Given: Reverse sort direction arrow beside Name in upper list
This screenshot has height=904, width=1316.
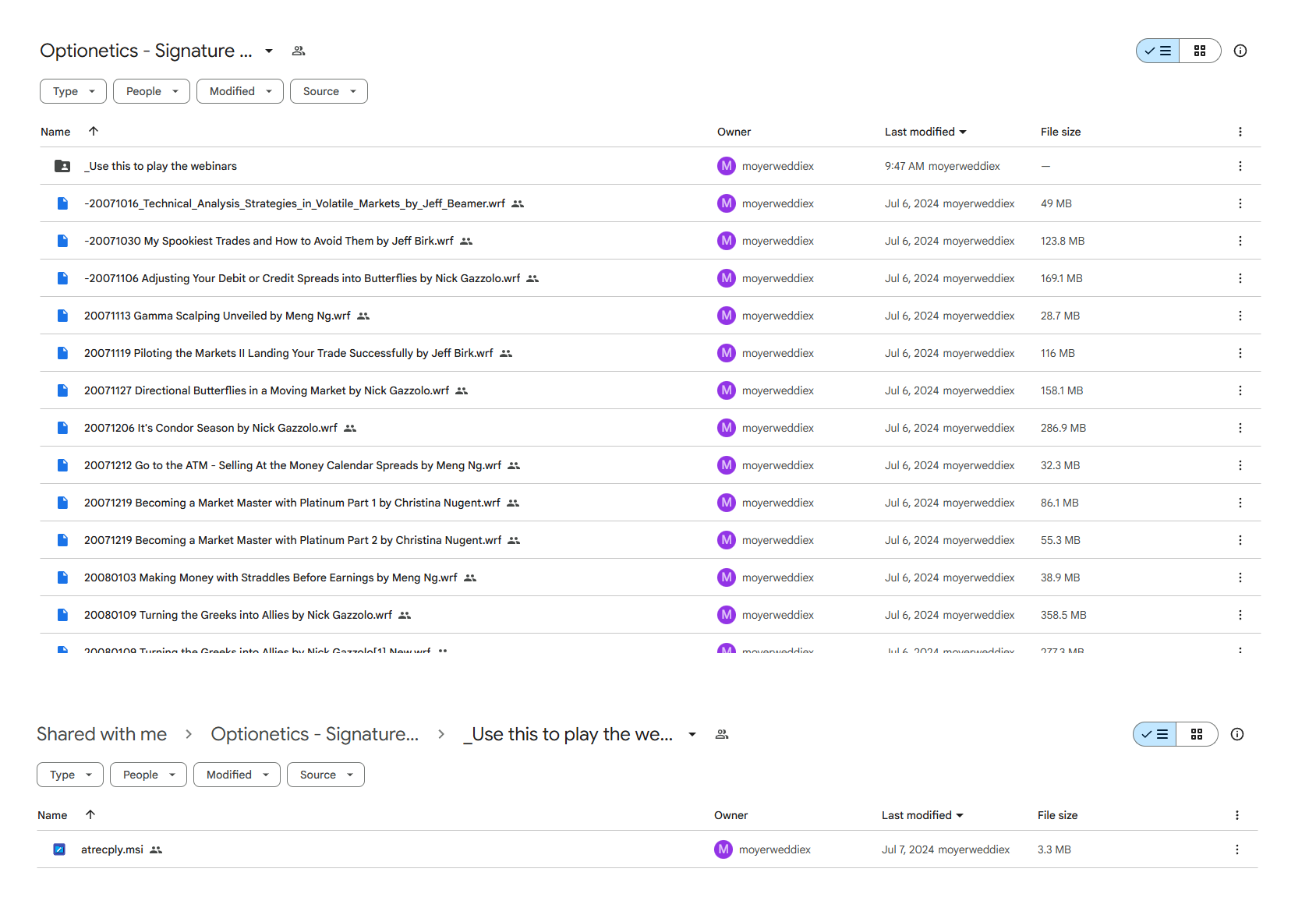Looking at the screenshot, I should 94,131.
